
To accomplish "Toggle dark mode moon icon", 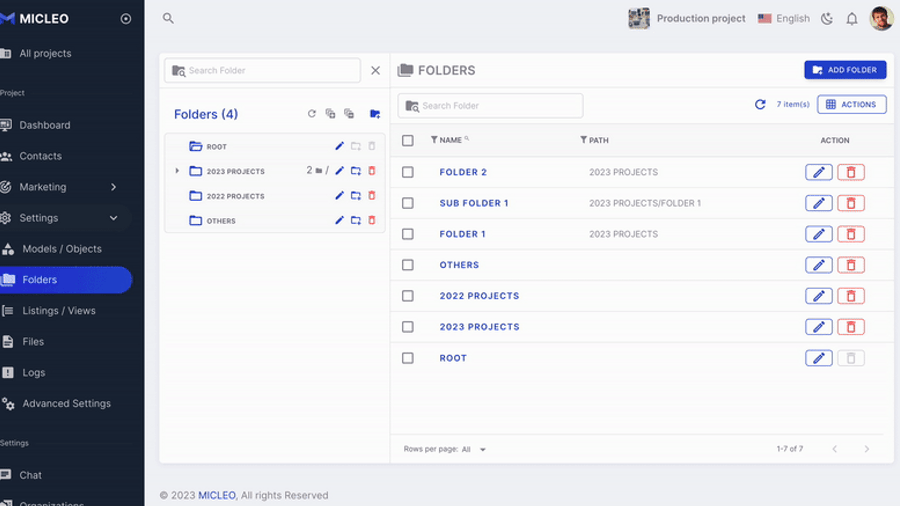I will click(x=827, y=18).
